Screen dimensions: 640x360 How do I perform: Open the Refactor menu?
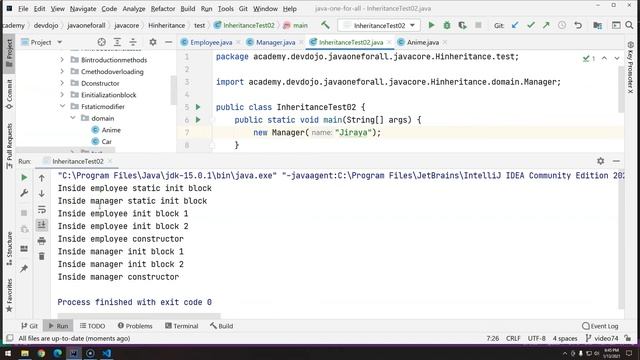[x=163, y=9]
